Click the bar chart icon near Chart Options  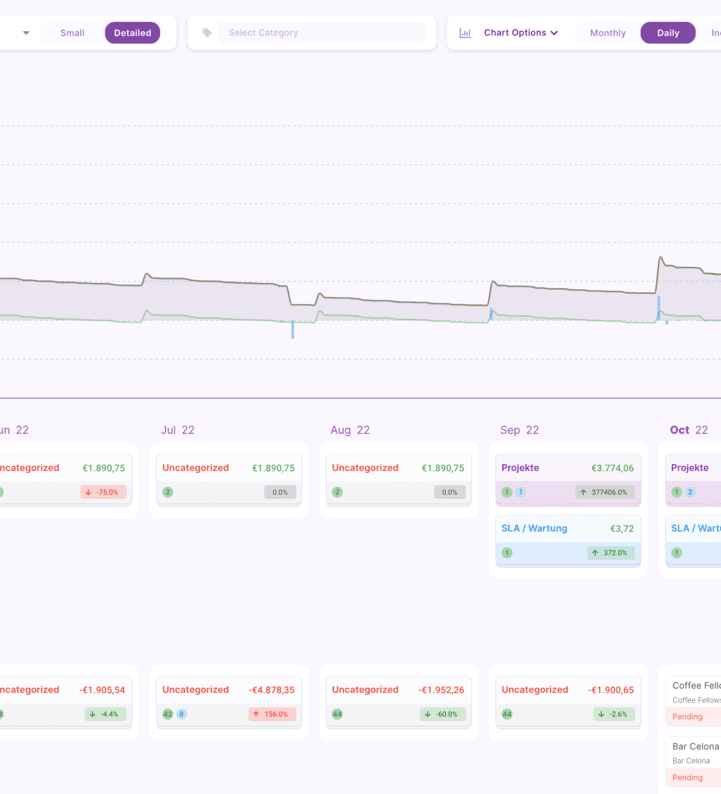(x=465, y=33)
